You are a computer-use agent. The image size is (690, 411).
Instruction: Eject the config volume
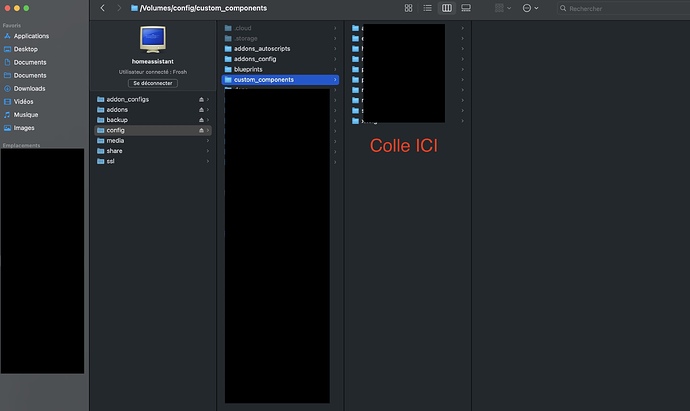(x=201, y=130)
